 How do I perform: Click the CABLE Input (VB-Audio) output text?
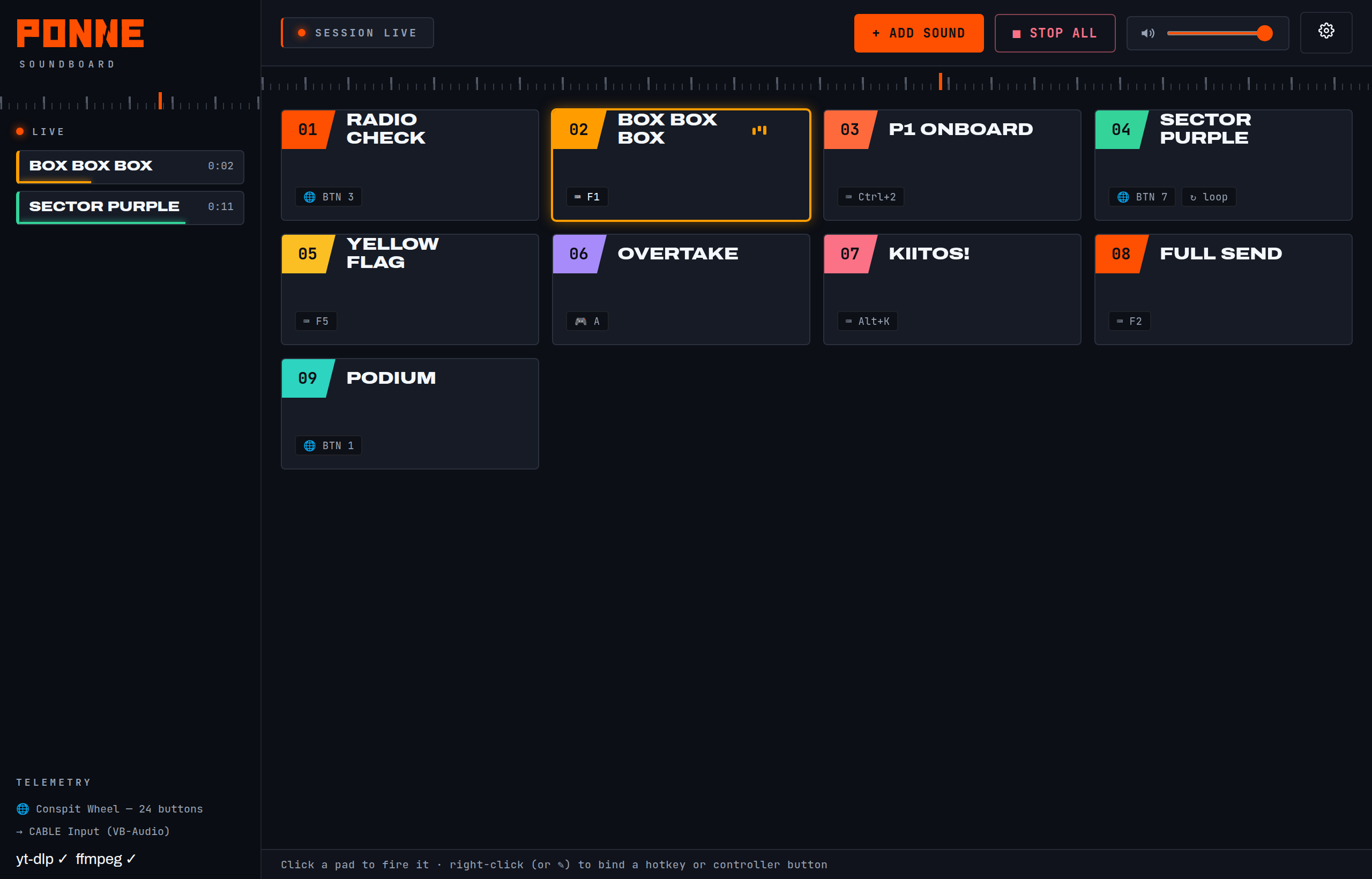(x=99, y=832)
